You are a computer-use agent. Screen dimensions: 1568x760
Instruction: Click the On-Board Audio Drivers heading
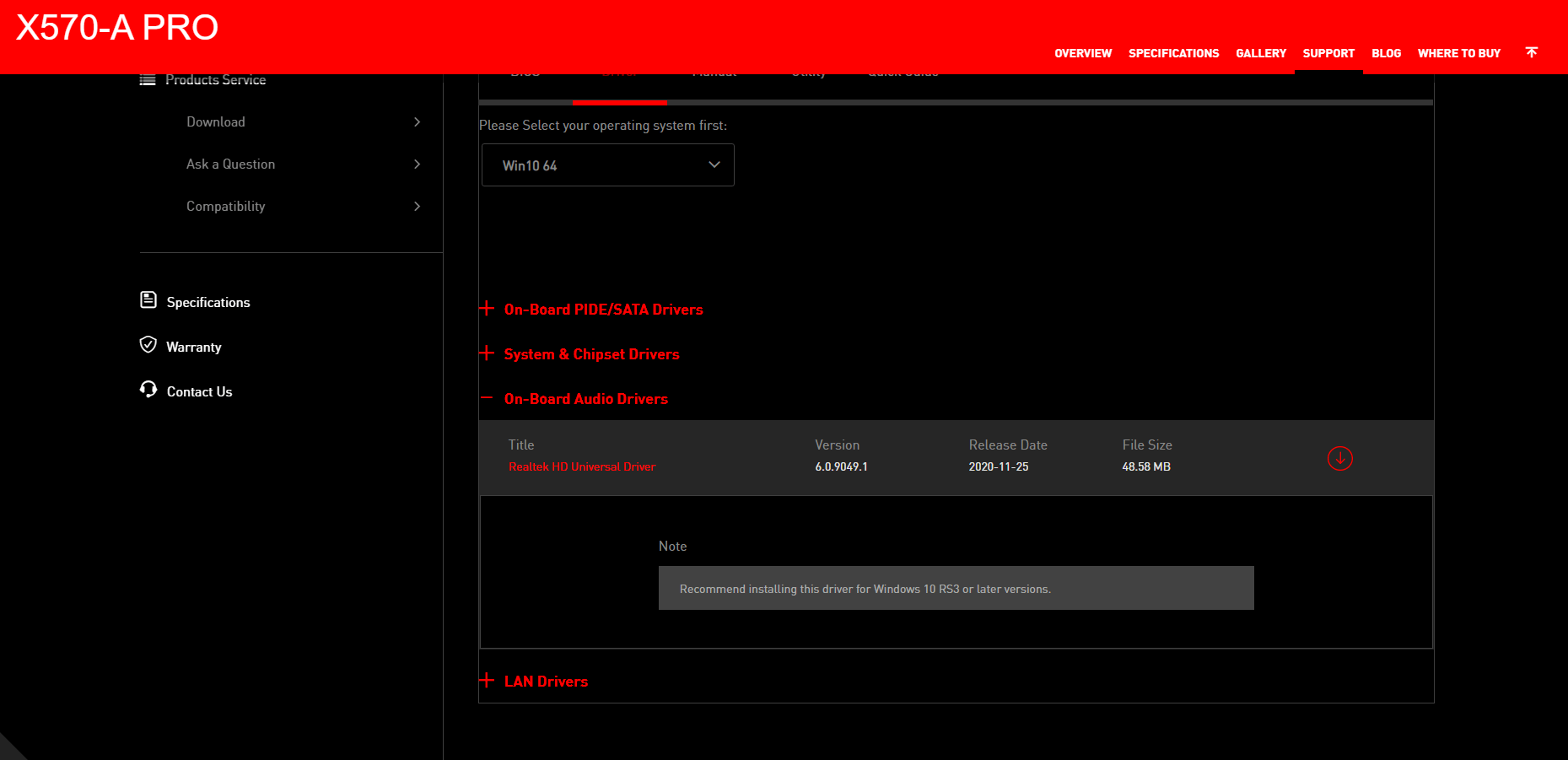click(x=586, y=399)
